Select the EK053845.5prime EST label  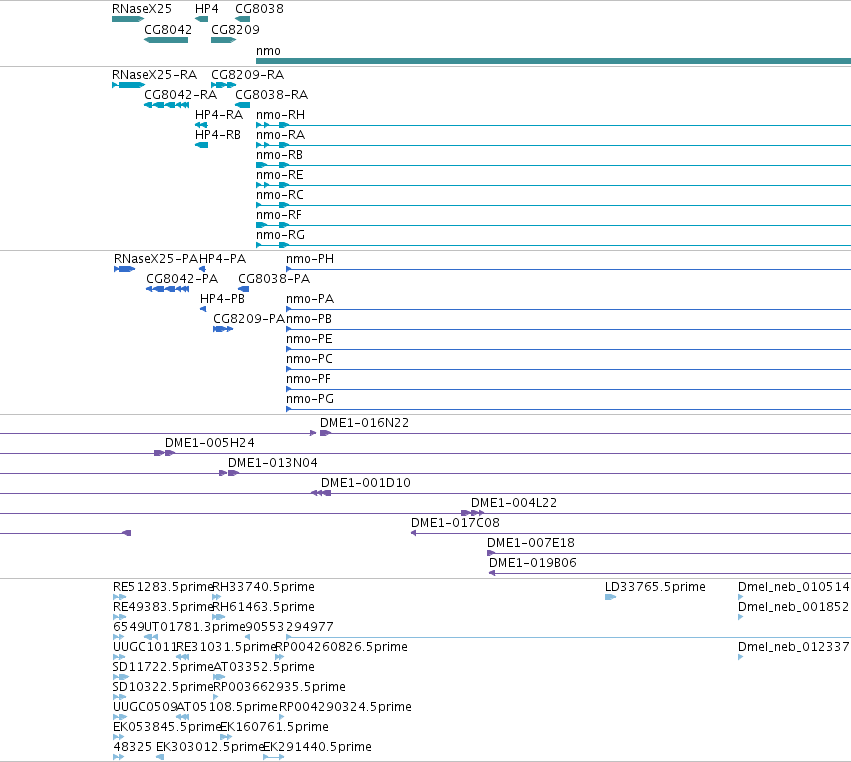point(167,727)
